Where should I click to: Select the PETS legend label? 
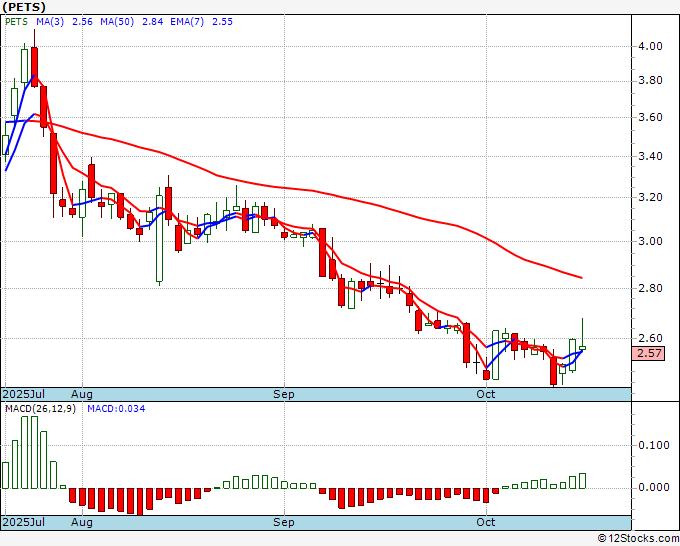coord(16,22)
